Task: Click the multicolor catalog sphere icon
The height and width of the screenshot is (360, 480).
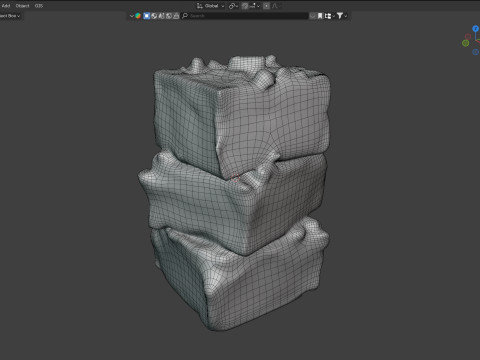Action: click(138, 16)
